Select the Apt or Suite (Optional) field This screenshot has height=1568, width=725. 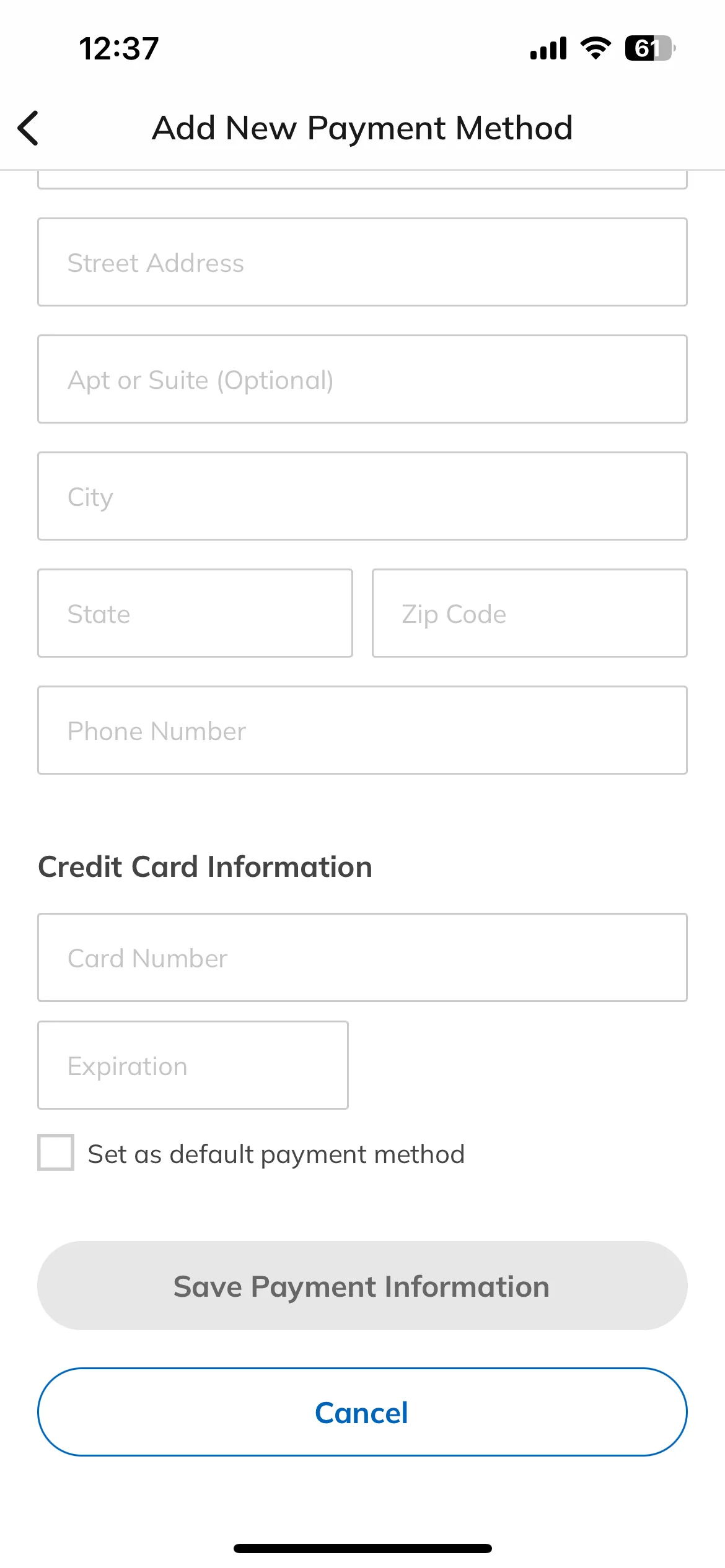click(x=362, y=379)
